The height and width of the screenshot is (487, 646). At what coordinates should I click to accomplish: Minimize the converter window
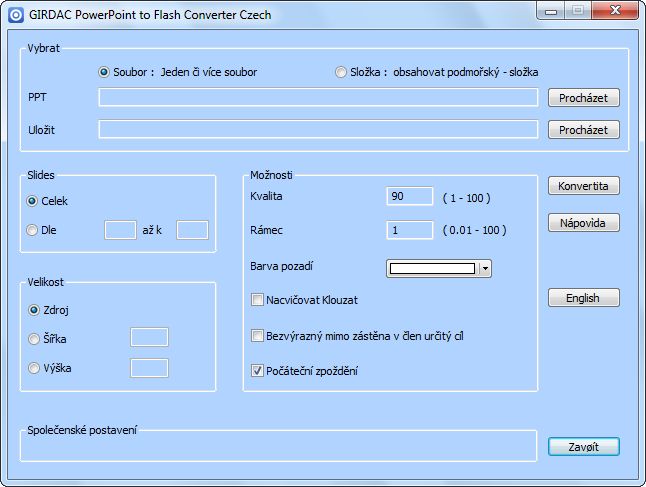click(x=551, y=11)
